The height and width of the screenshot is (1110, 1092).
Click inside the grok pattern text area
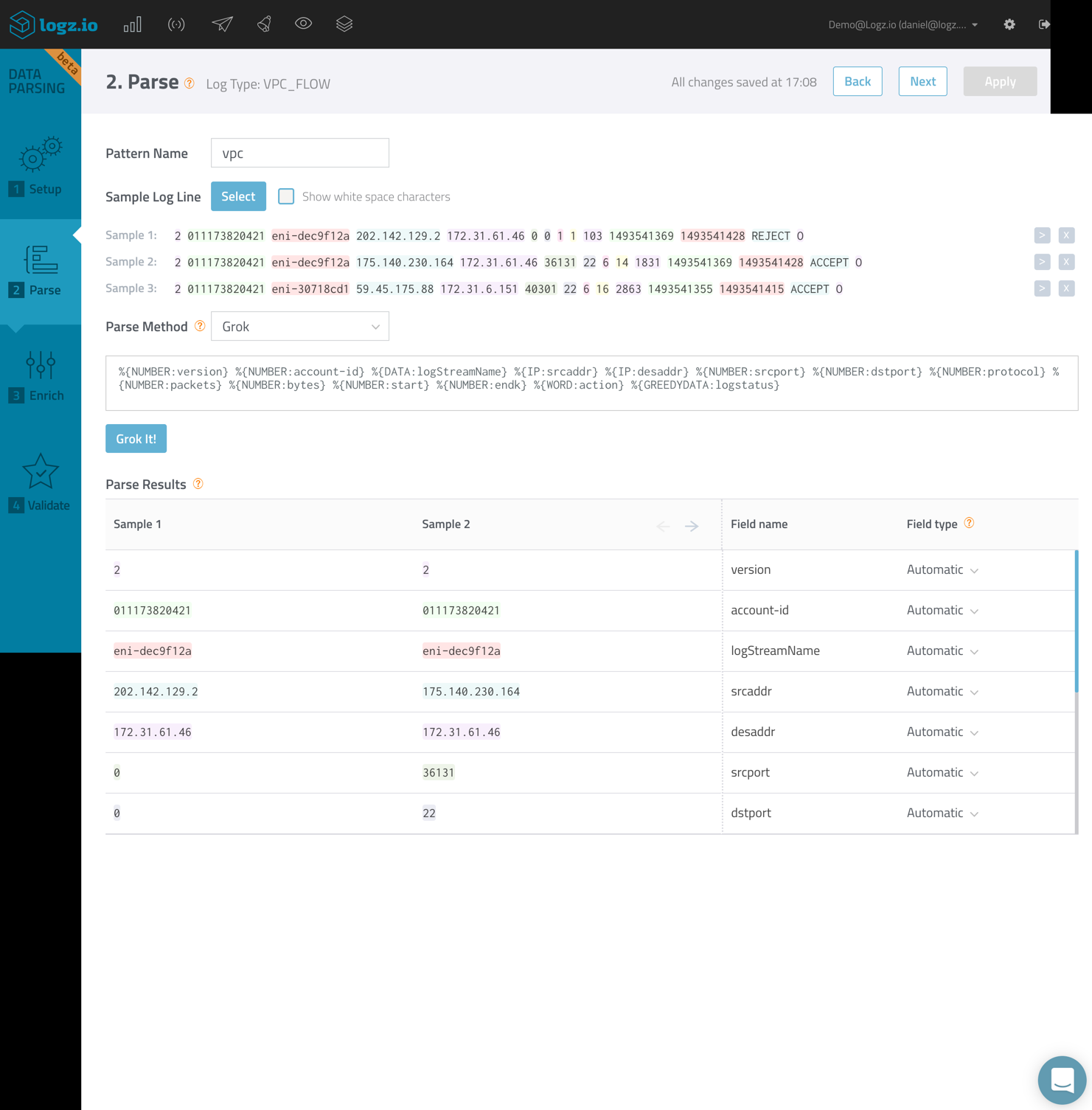pos(591,383)
